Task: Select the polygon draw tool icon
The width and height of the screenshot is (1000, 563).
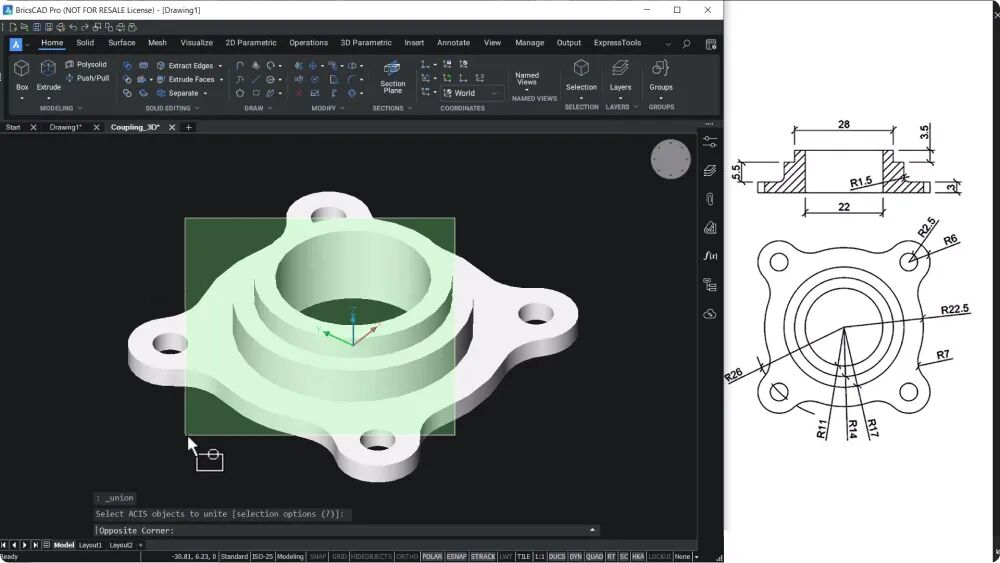Action: click(240, 93)
